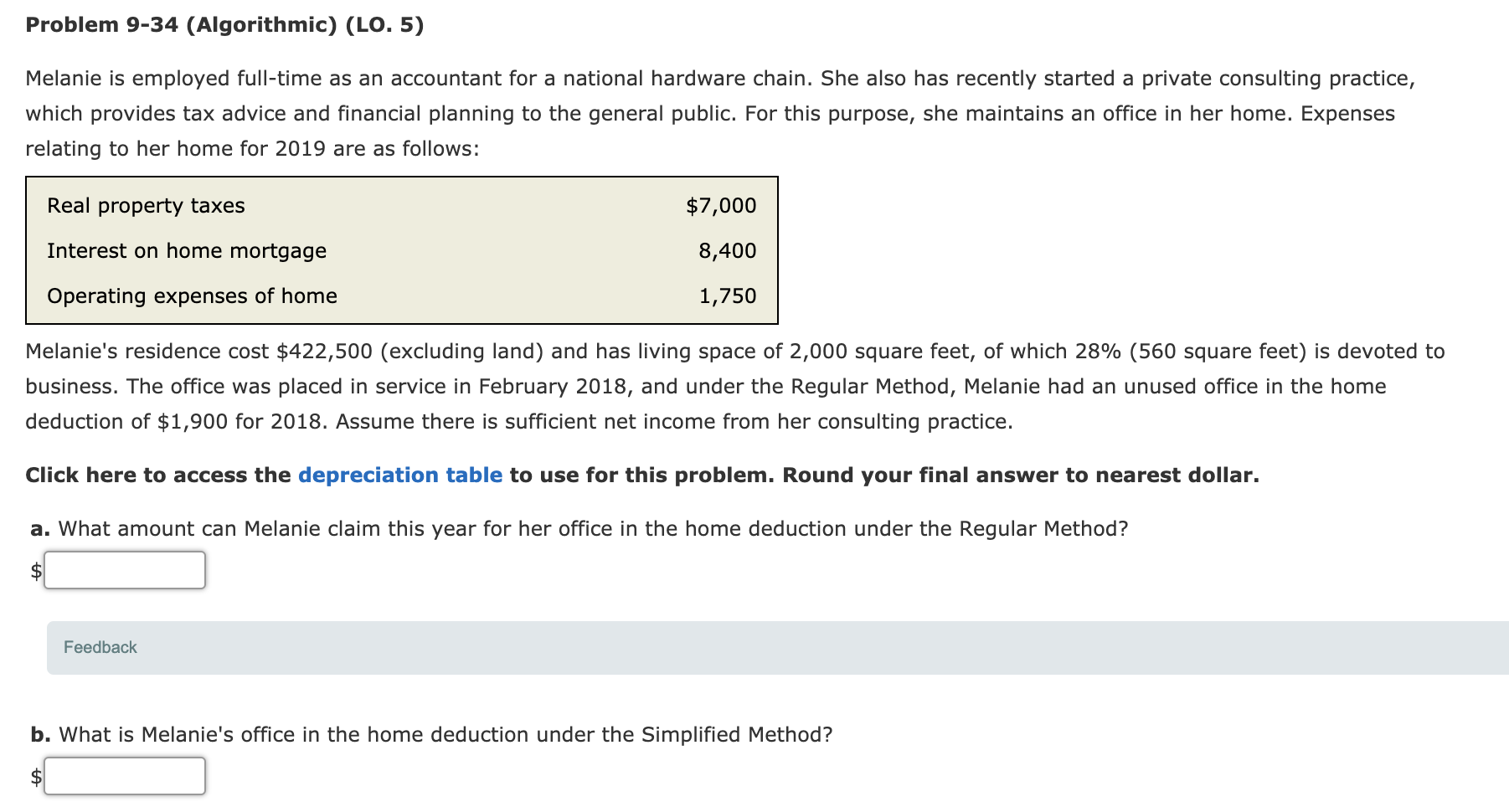This screenshot has width=1509, height=812.
Task: Click the answer input field for part a
Action: [x=125, y=569]
